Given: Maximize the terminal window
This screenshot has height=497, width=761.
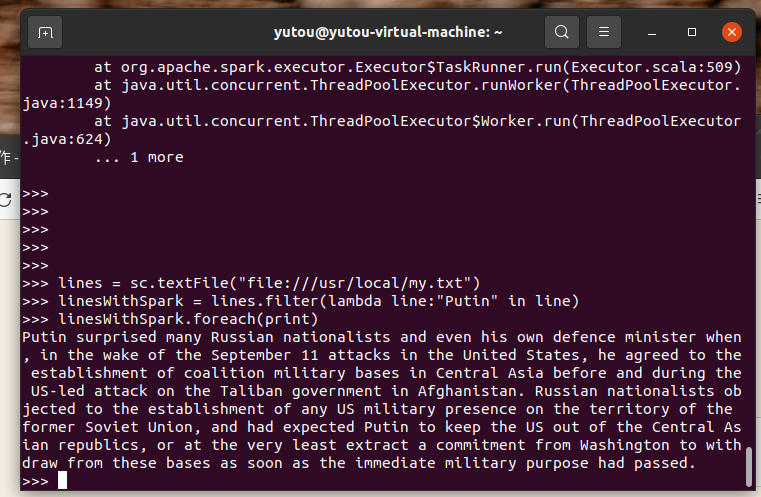Looking at the screenshot, I should pyautogui.click(x=692, y=33).
